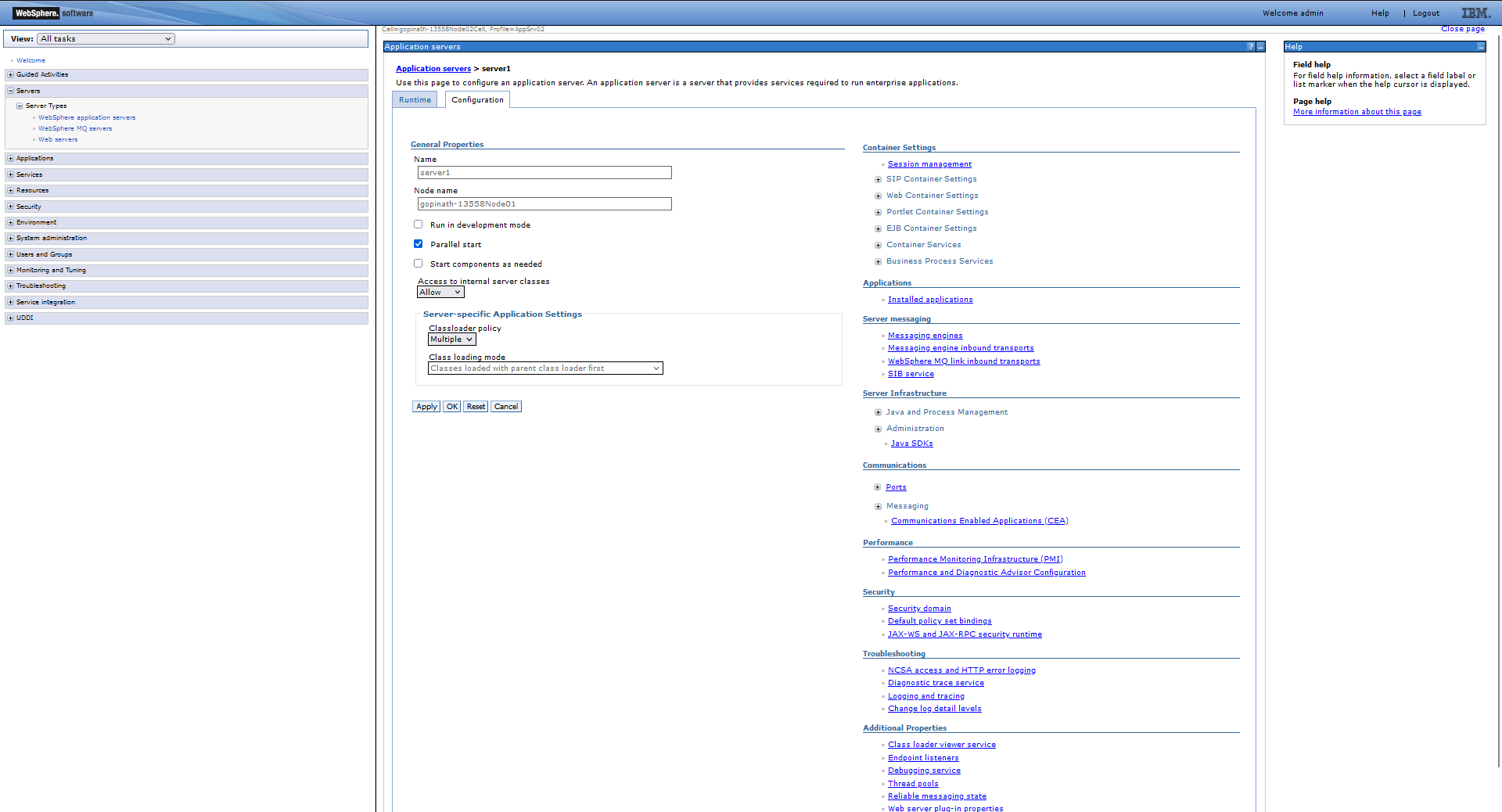1502x812 pixels.
Task: Collapse the Server Types tree node
Action: click(x=20, y=106)
